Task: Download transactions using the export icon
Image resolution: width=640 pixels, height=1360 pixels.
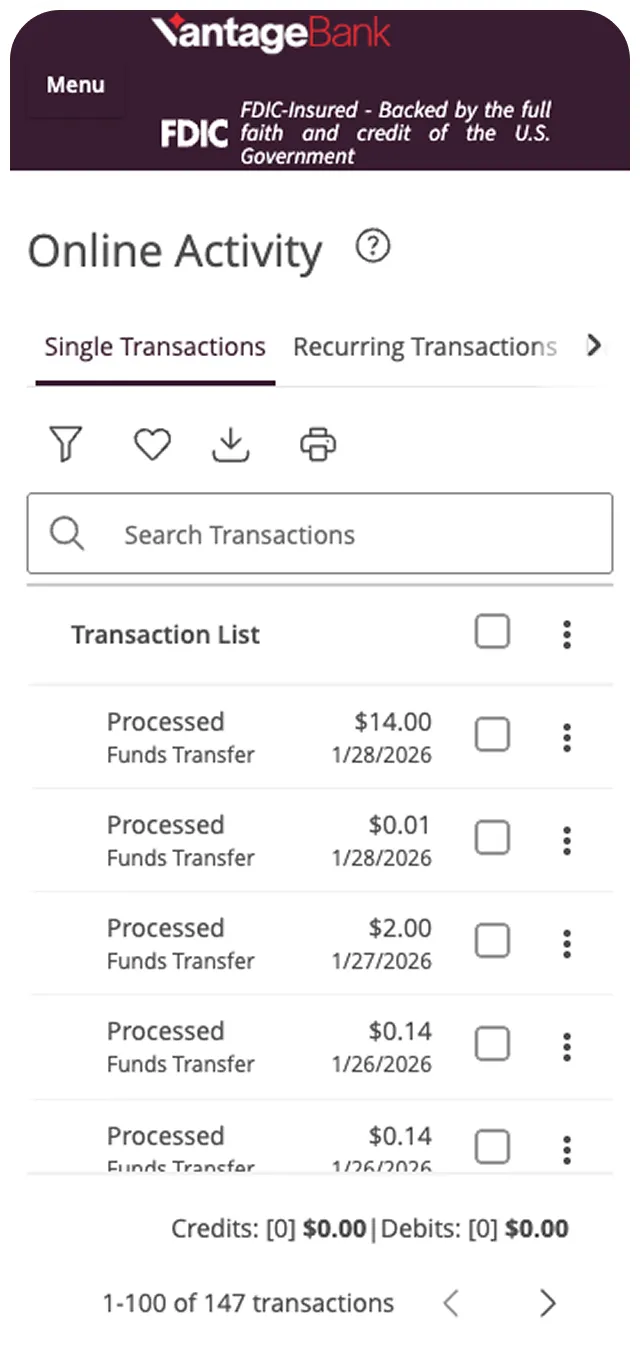Action: point(231,445)
